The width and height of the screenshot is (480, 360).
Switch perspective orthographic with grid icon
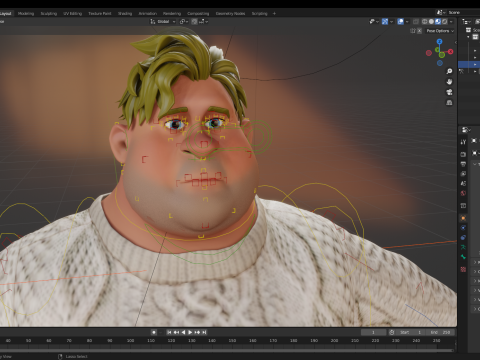point(449,103)
